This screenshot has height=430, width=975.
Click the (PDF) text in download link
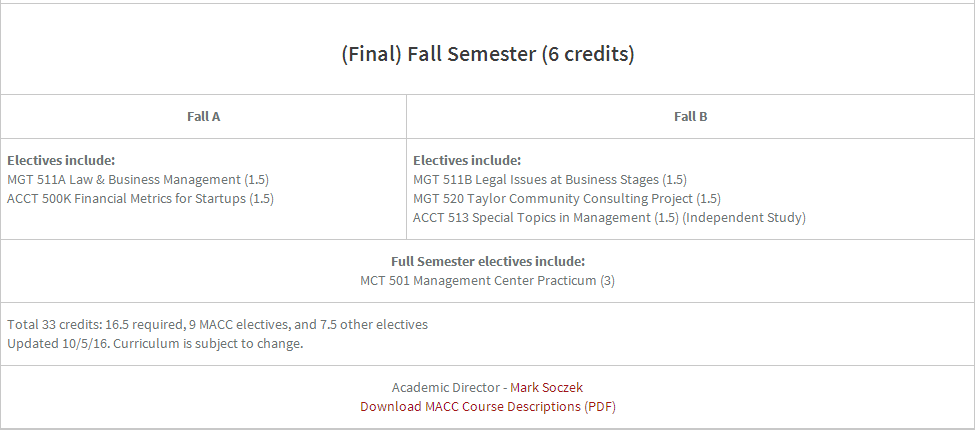tap(599, 406)
